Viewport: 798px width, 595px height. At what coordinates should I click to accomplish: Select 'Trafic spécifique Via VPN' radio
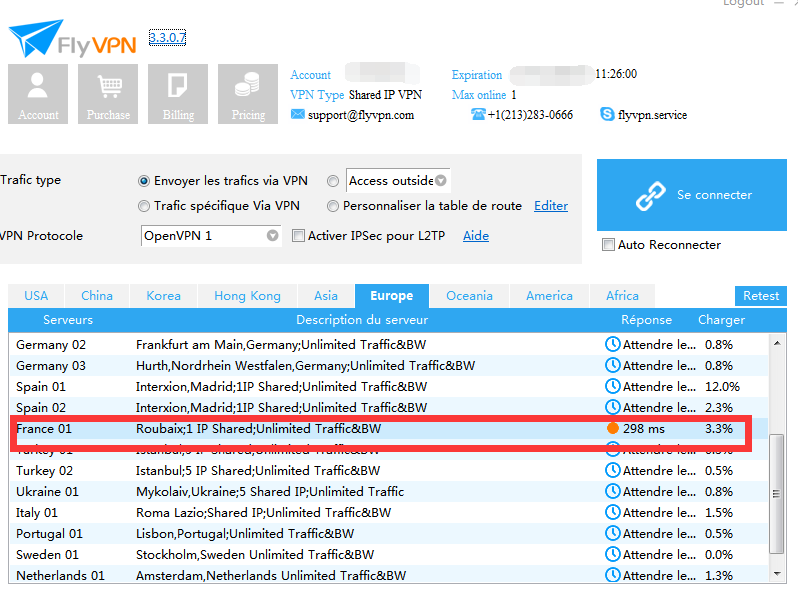pos(144,206)
